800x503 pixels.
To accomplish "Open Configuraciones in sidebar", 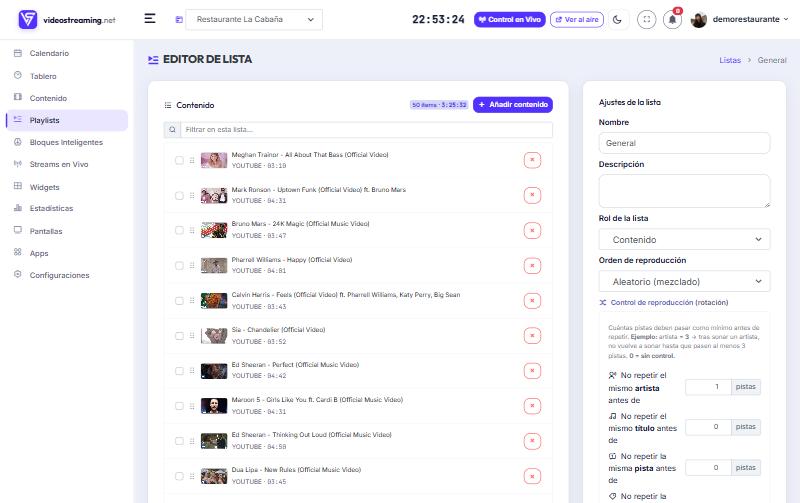I will [59, 275].
